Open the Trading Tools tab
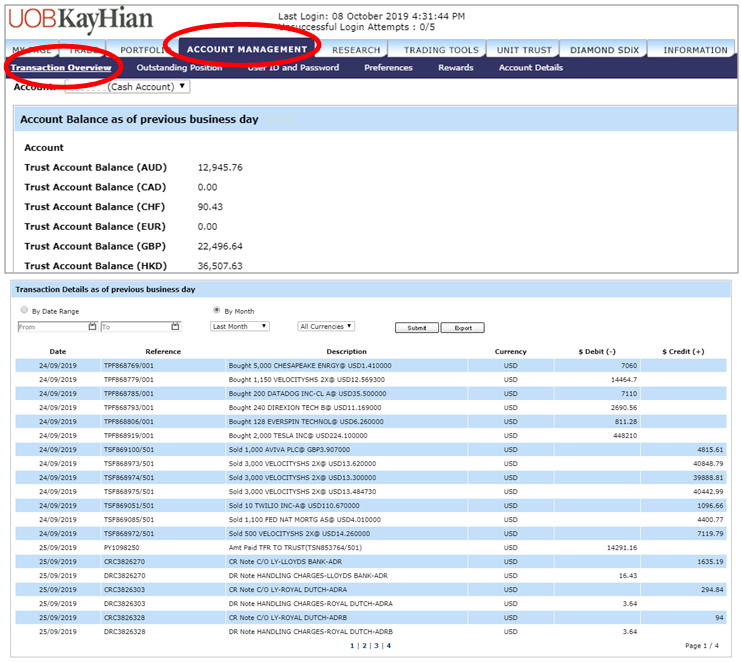The image size is (741, 662). click(x=440, y=50)
